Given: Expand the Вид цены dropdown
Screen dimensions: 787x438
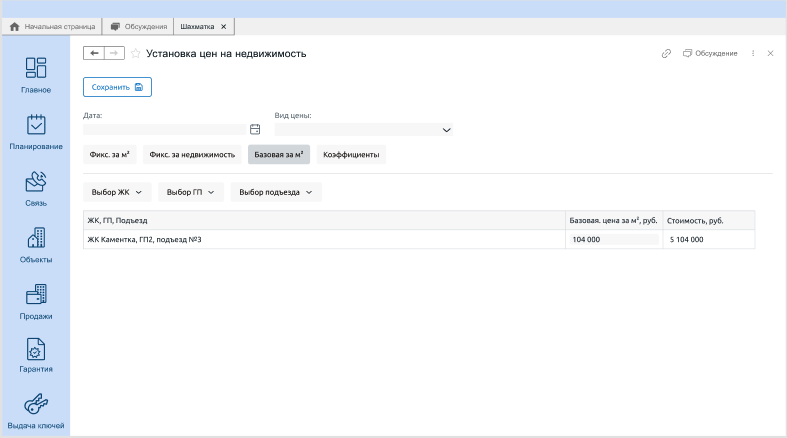Looking at the screenshot, I should pyautogui.click(x=446, y=129).
